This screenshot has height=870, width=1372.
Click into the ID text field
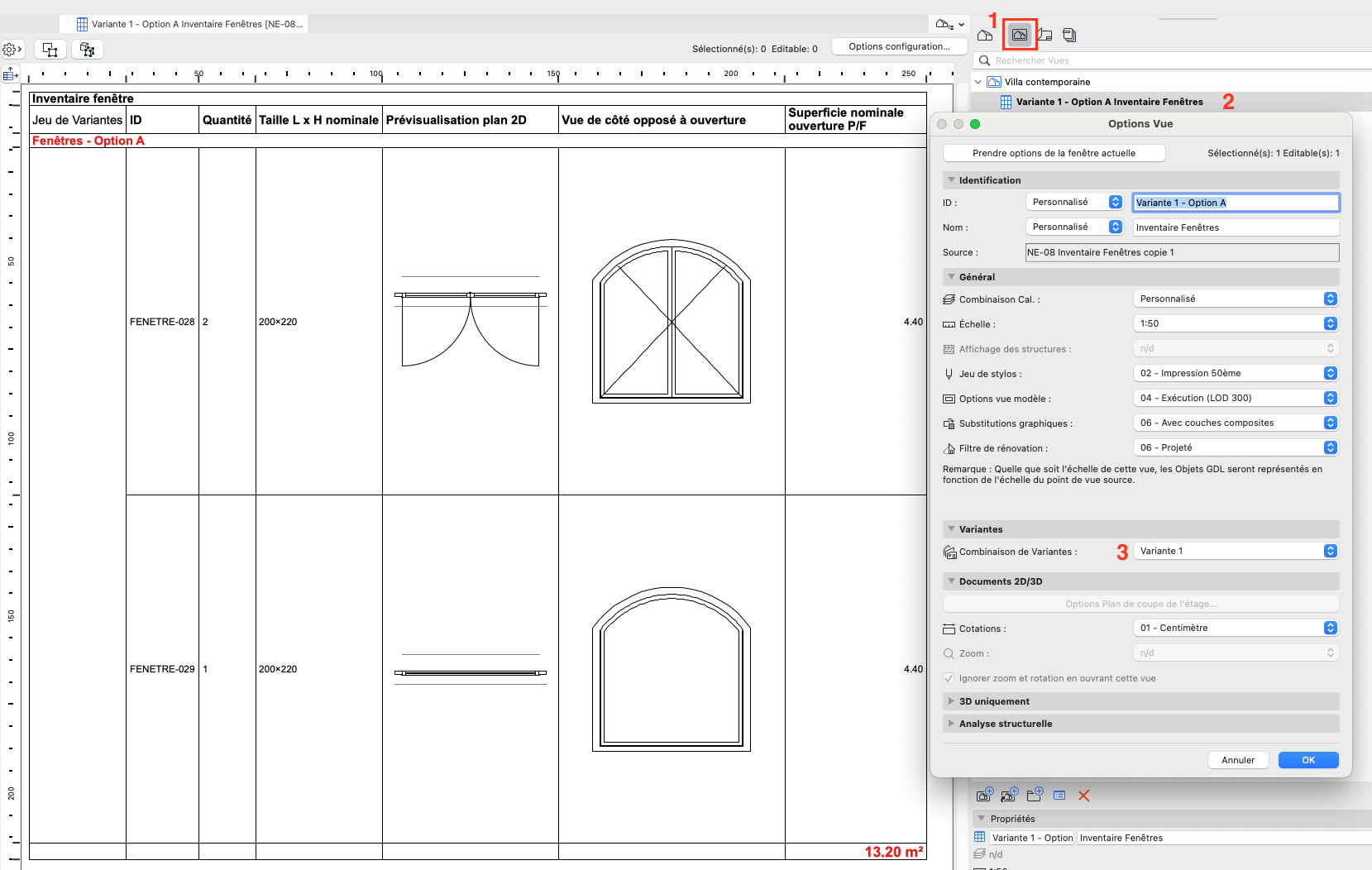click(x=1236, y=203)
